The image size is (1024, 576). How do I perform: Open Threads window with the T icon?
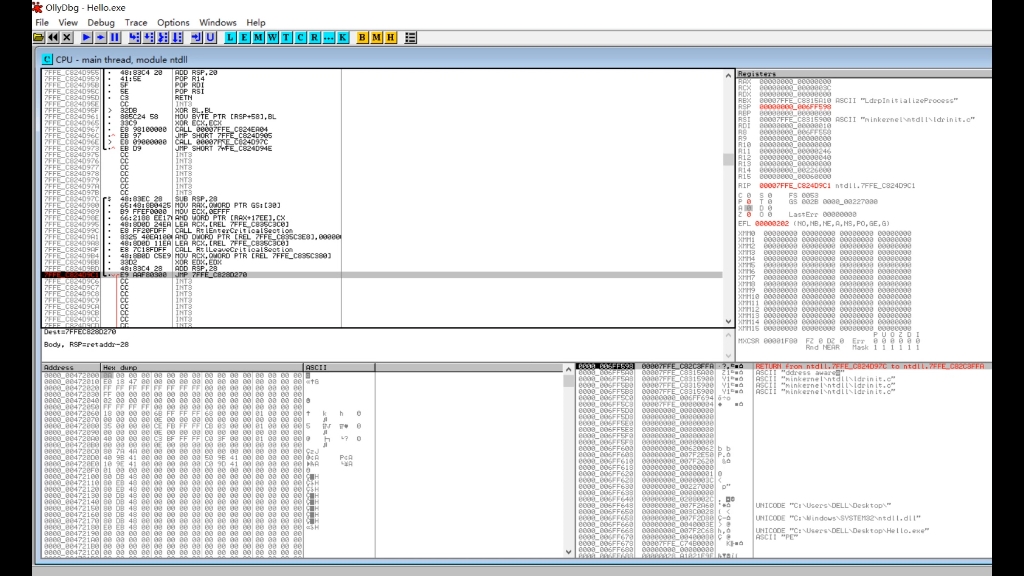286,38
